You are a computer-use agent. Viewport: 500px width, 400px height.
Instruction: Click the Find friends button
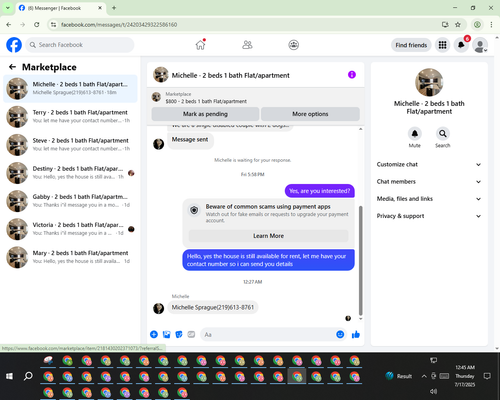[411, 45]
